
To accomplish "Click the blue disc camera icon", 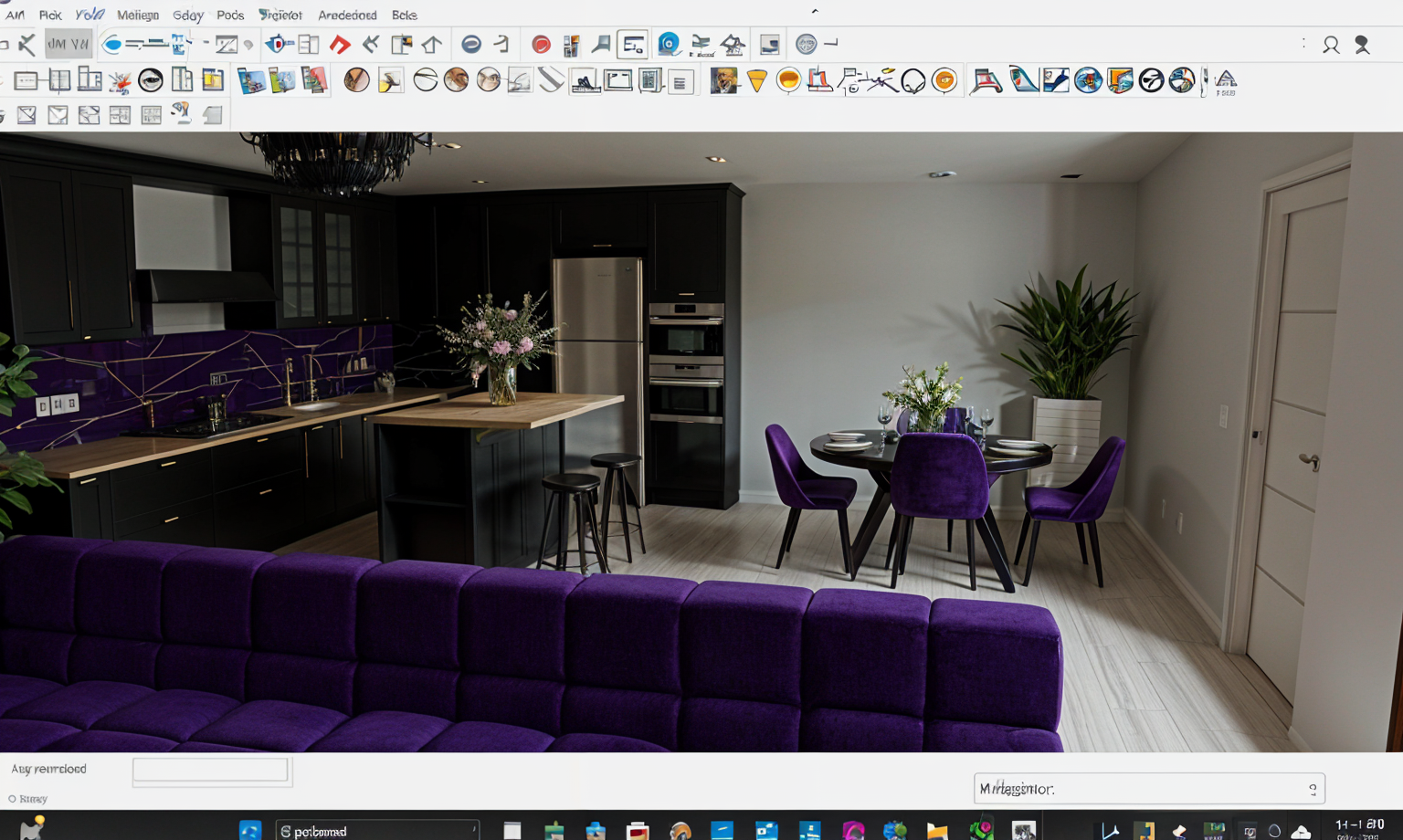I will [x=669, y=44].
